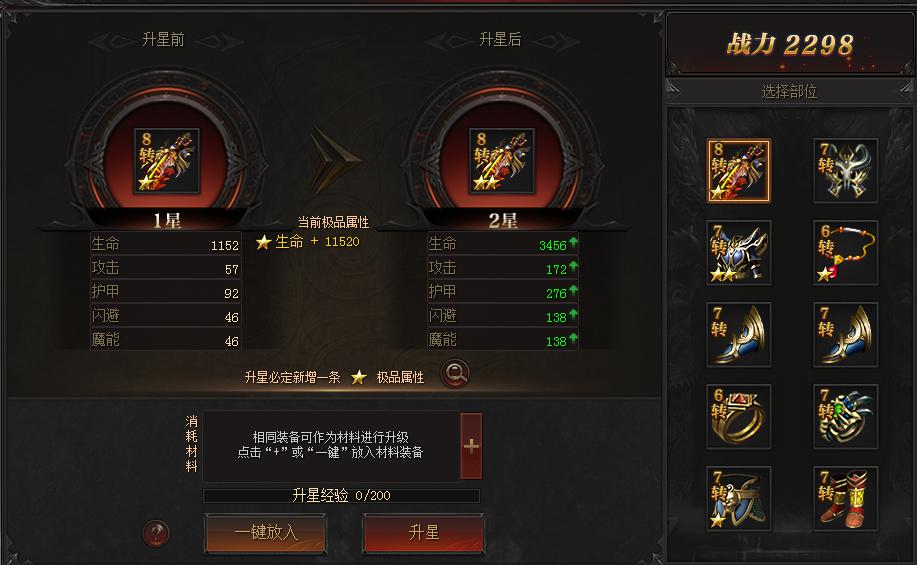Click the 消耗材料 material slot area

[331, 446]
